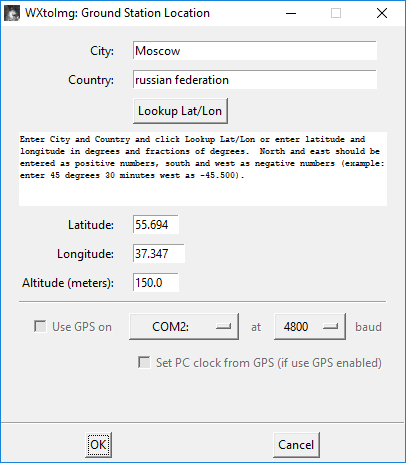Enable the Use GPS on checkbox
This screenshot has width=406, height=463.
pyautogui.click(x=40, y=326)
